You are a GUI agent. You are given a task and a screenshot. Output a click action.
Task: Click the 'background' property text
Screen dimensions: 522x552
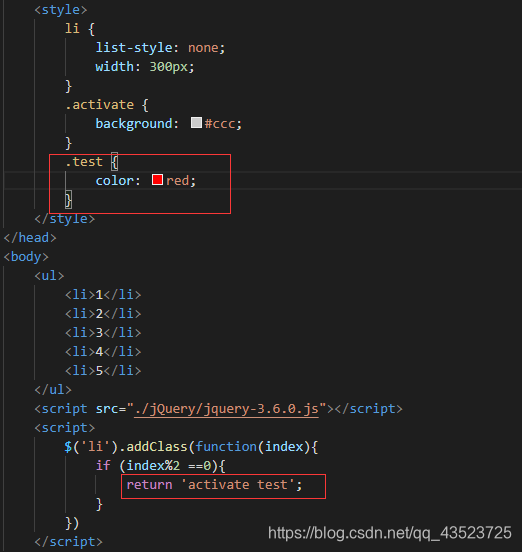[x=134, y=124]
